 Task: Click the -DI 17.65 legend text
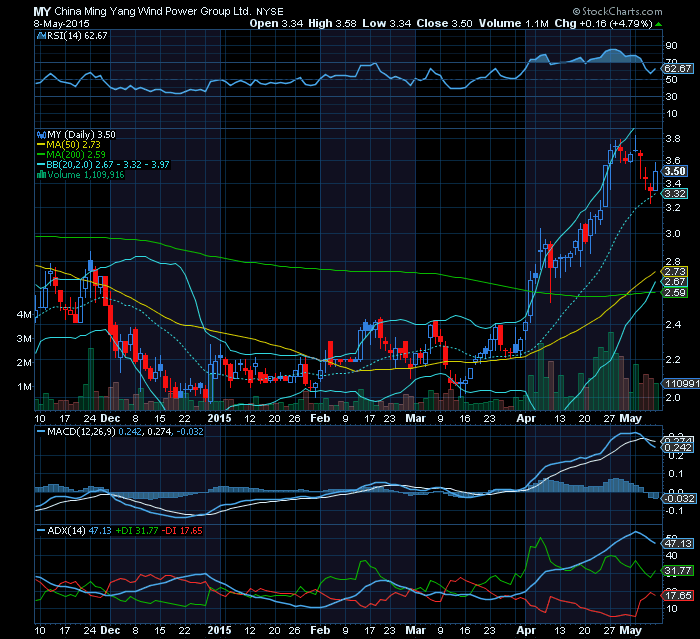pos(182,530)
